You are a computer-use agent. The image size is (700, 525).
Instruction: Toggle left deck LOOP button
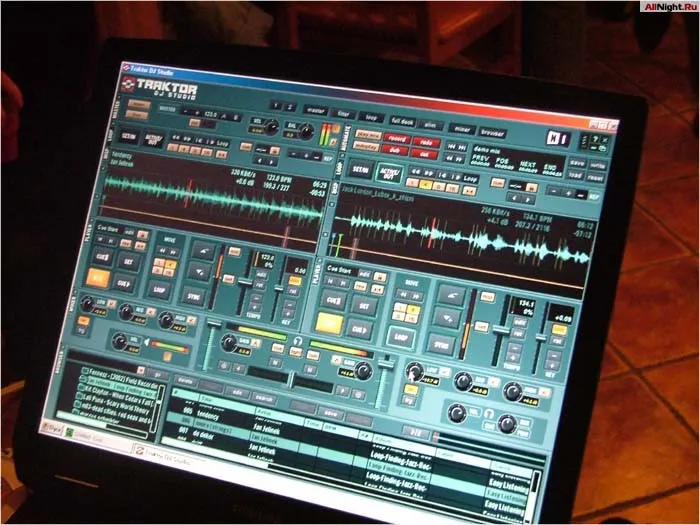click(159, 290)
